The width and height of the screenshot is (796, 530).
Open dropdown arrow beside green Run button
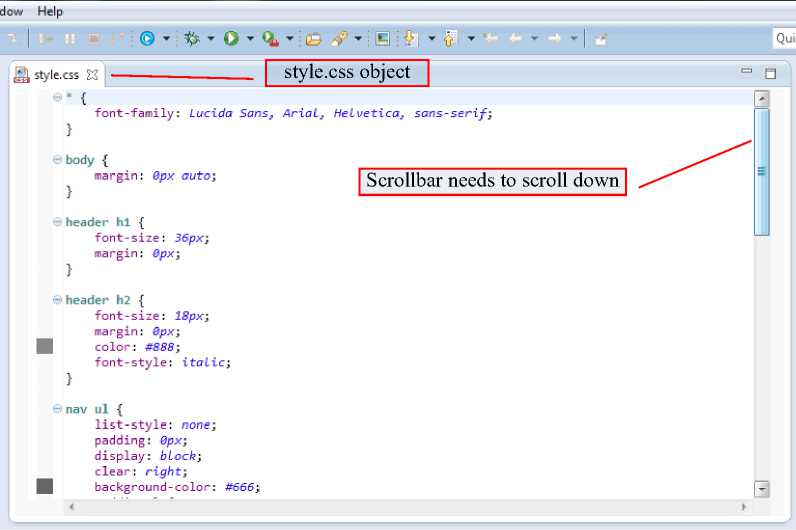(x=250, y=39)
